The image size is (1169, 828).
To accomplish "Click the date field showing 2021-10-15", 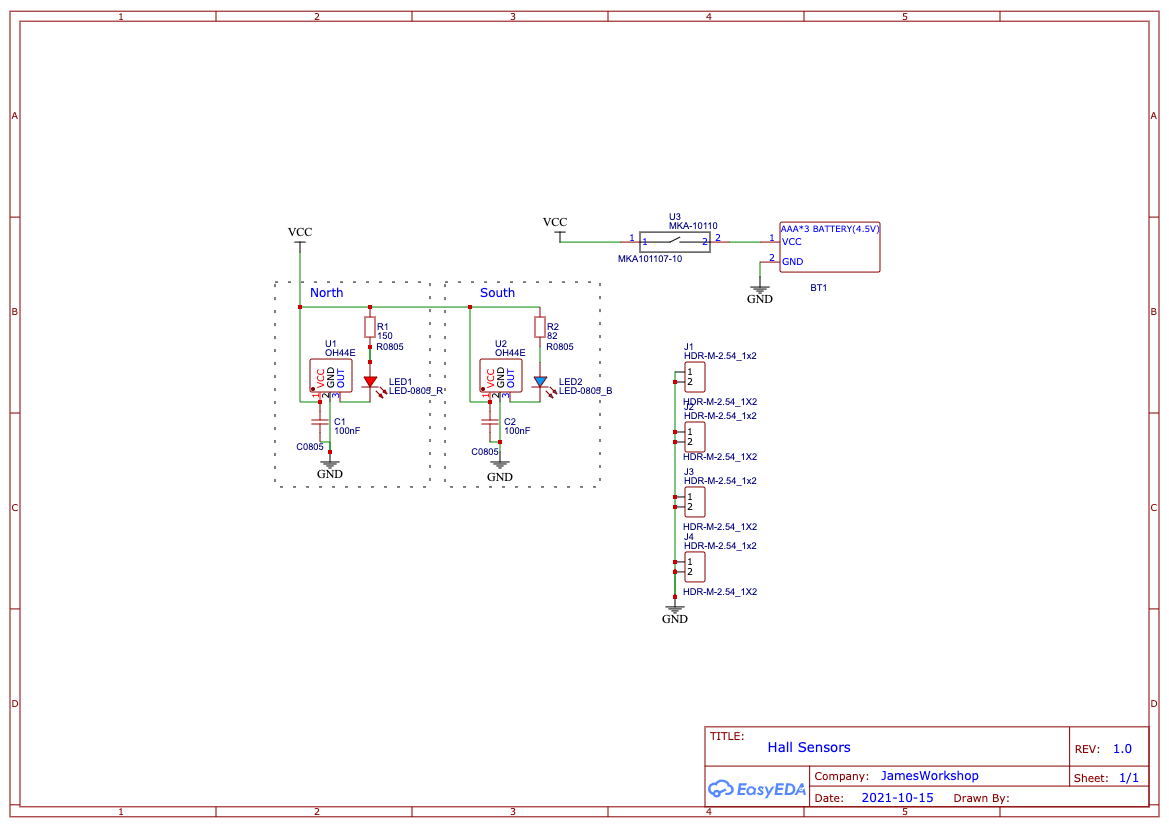I will pyautogui.click(x=898, y=797).
